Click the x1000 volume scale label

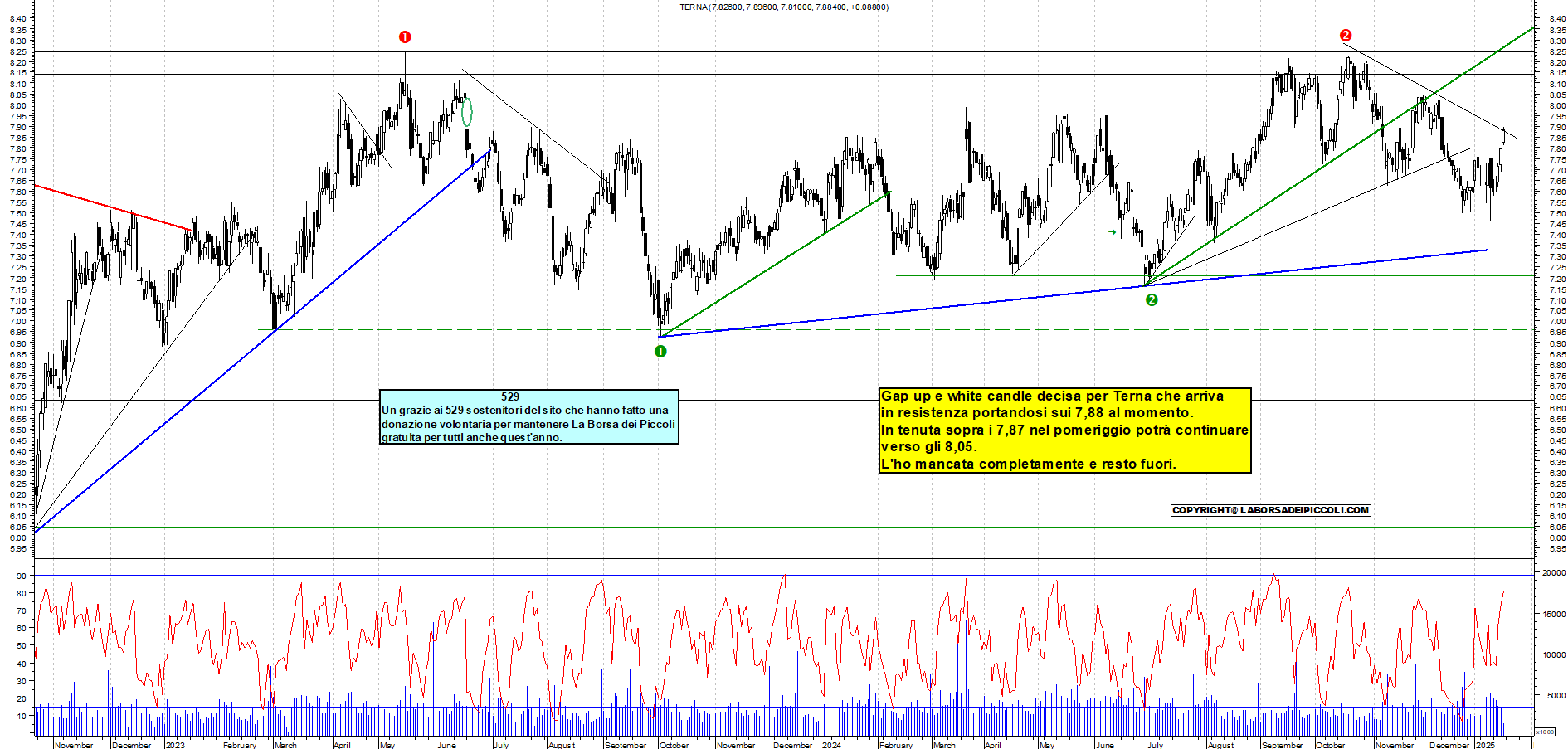point(1546,732)
